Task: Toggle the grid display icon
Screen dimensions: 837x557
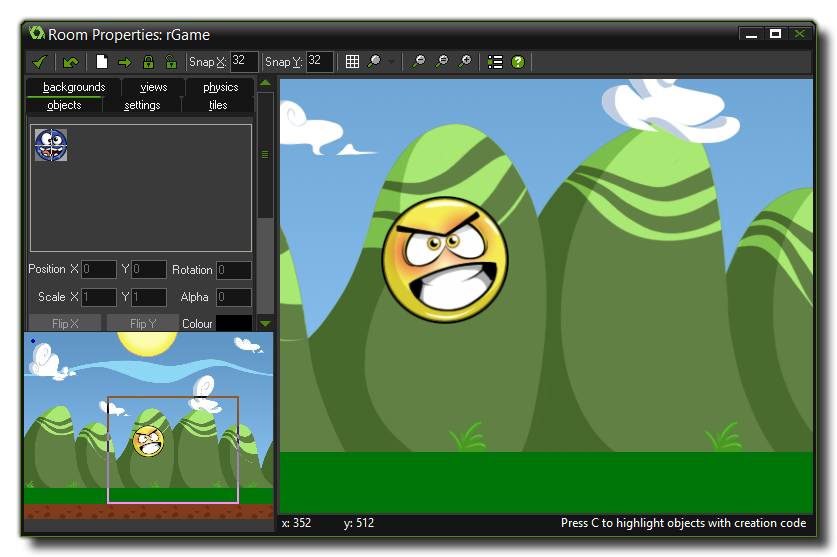Action: pyautogui.click(x=352, y=62)
